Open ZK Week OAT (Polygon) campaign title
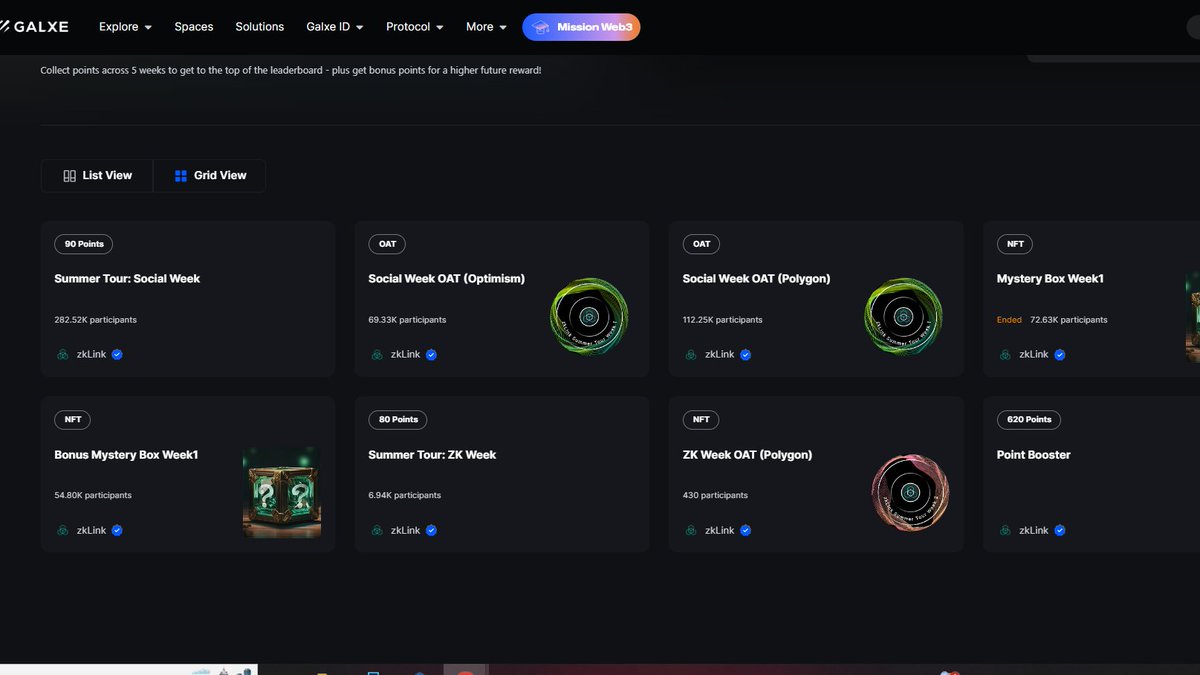Screen dimensions: 1200x675 click(x=747, y=455)
